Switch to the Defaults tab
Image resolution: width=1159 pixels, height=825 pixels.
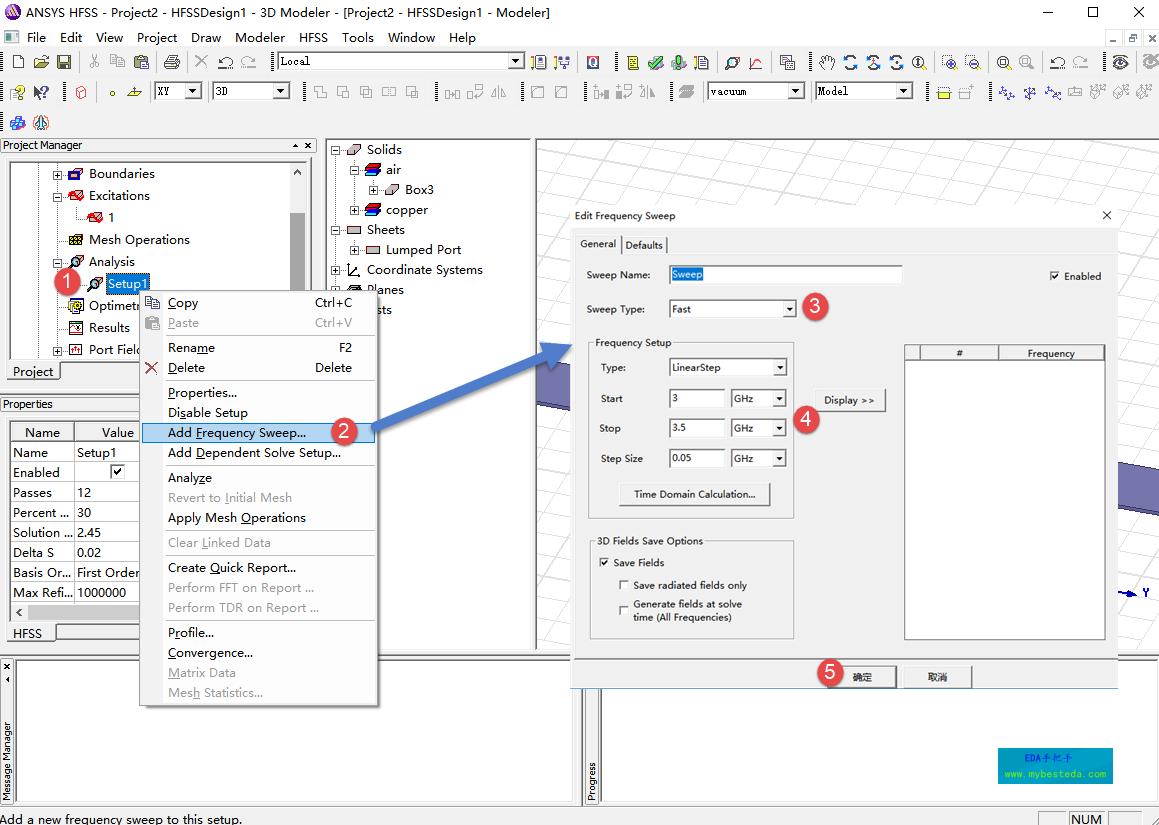(x=644, y=245)
